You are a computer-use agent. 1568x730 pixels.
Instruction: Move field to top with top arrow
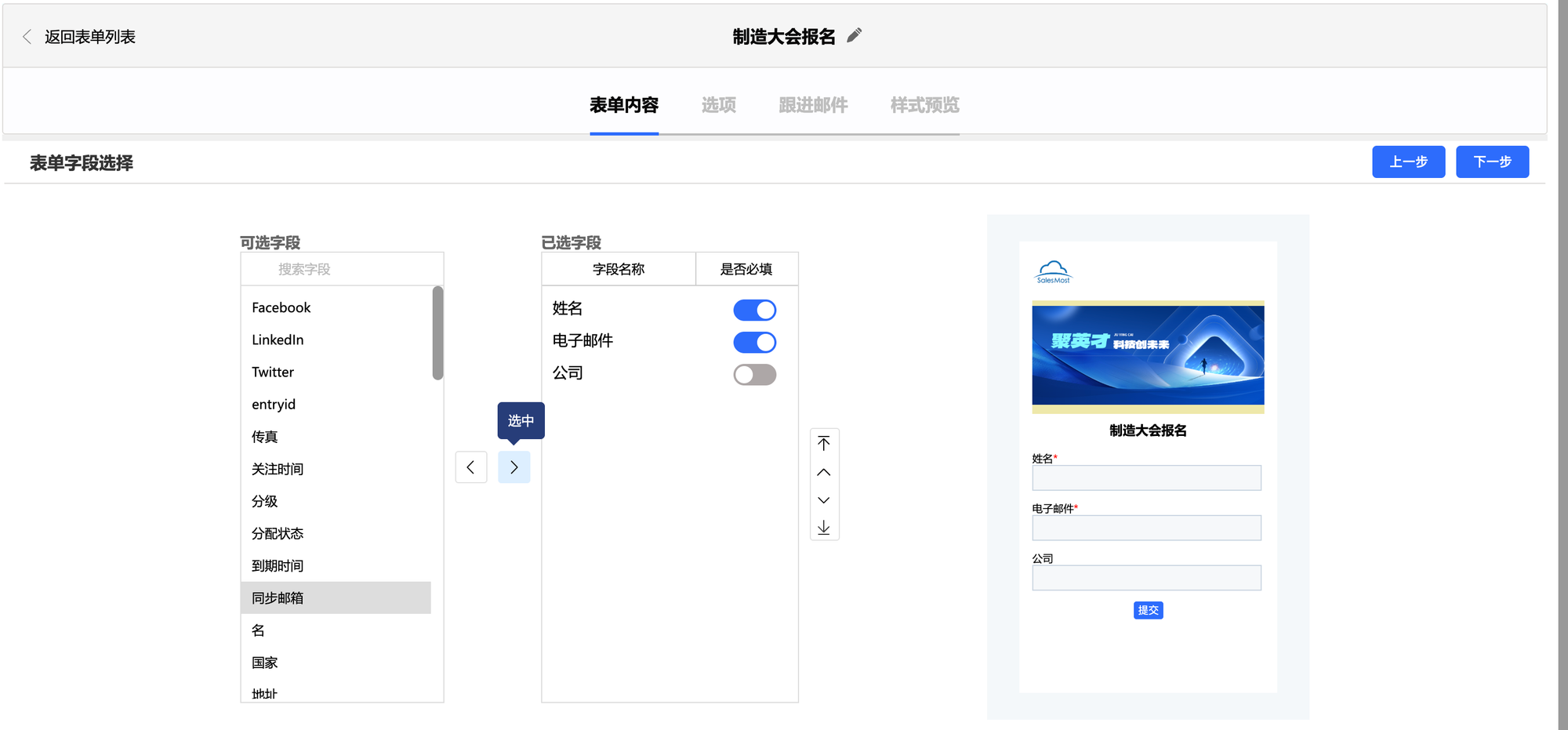coord(824,443)
